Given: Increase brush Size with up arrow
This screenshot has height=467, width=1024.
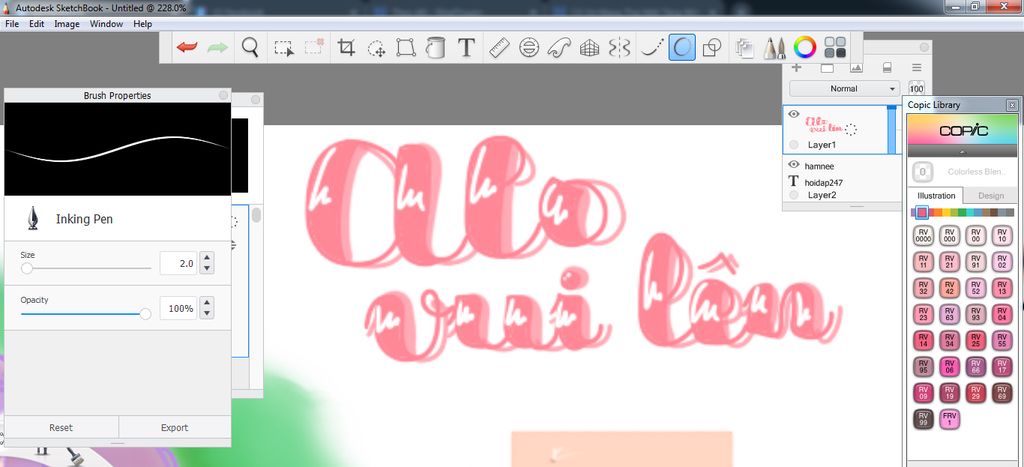Looking at the screenshot, I should [x=207, y=258].
